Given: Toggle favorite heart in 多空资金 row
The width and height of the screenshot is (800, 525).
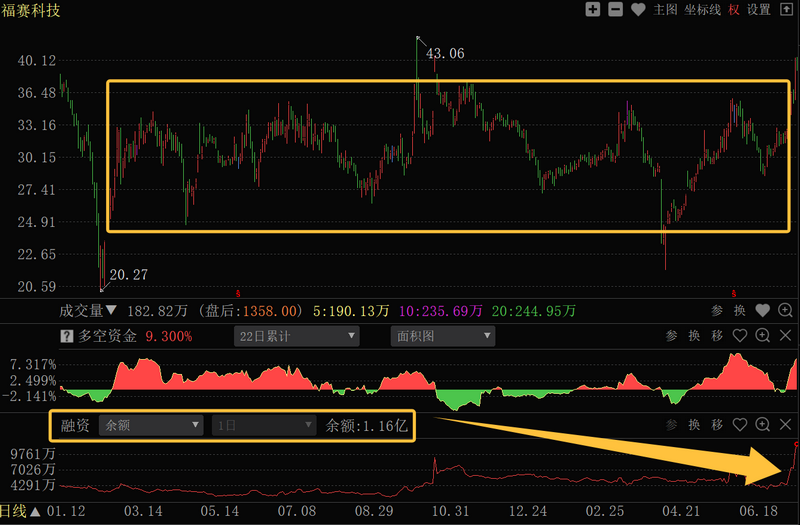Looking at the screenshot, I should 740,337.
